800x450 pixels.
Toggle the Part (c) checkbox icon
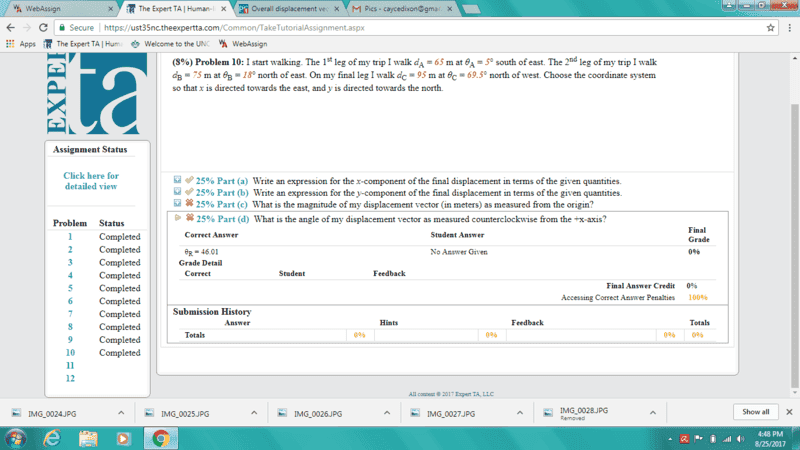coord(178,204)
